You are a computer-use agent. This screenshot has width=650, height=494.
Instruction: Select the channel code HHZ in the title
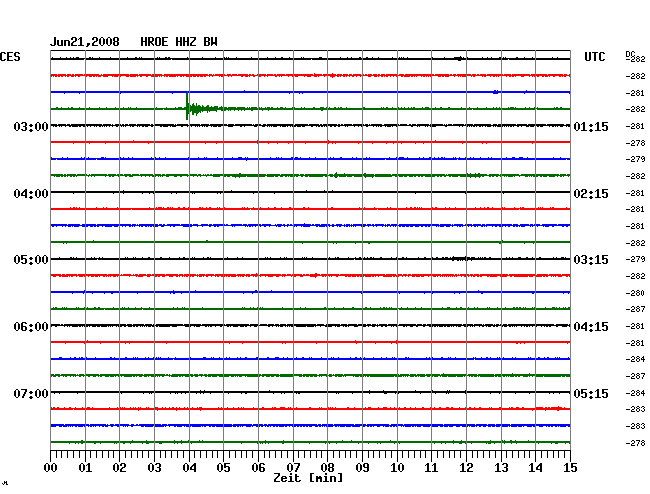(x=186, y=42)
